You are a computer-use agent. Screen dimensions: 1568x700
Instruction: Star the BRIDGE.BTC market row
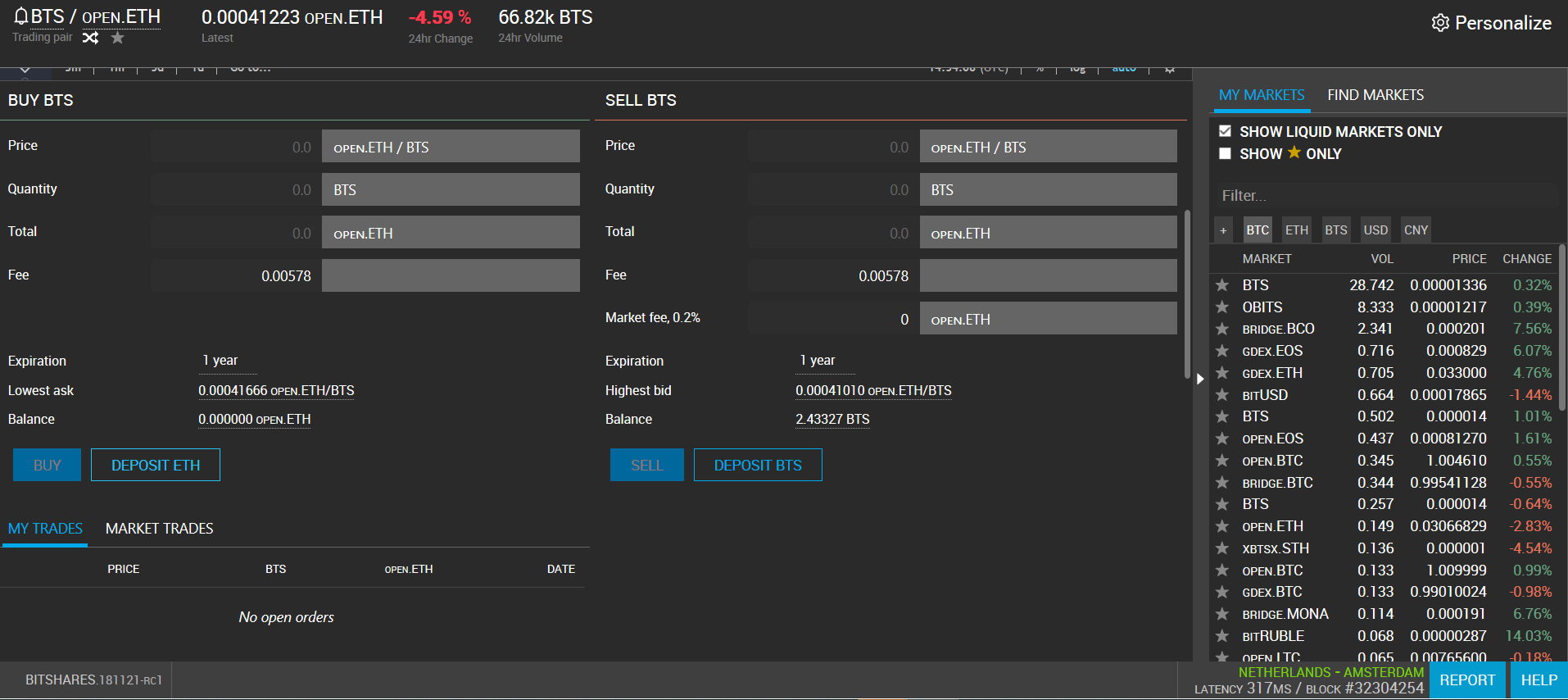pyautogui.click(x=1222, y=483)
